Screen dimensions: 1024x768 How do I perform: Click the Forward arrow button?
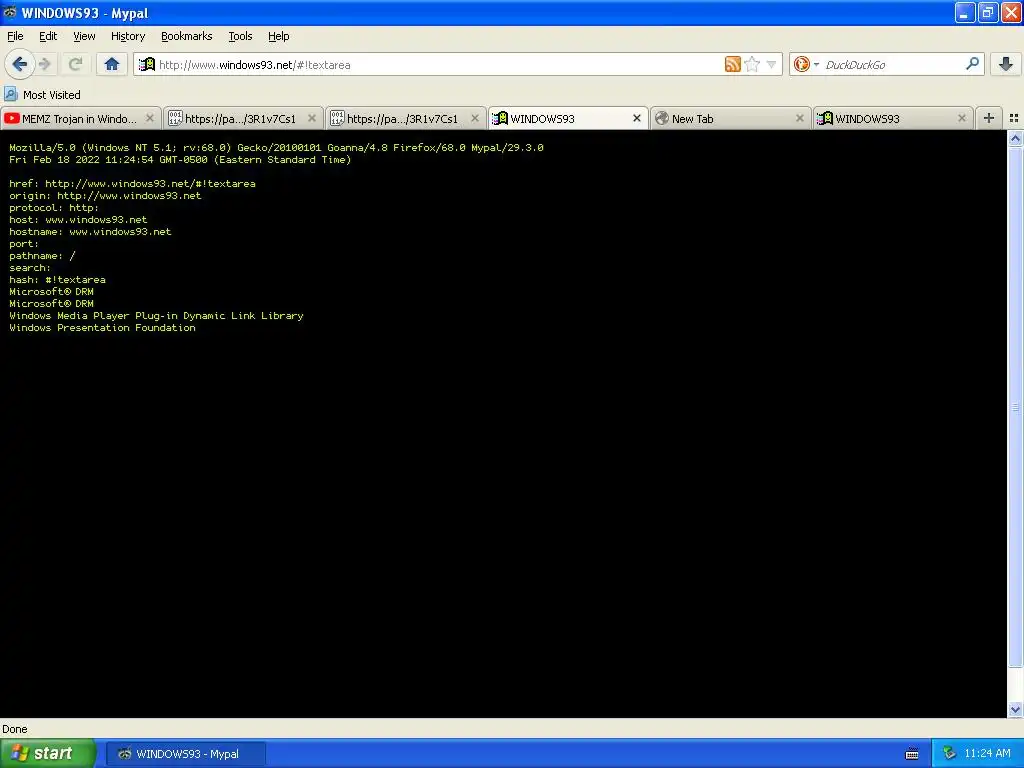tap(45, 64)
